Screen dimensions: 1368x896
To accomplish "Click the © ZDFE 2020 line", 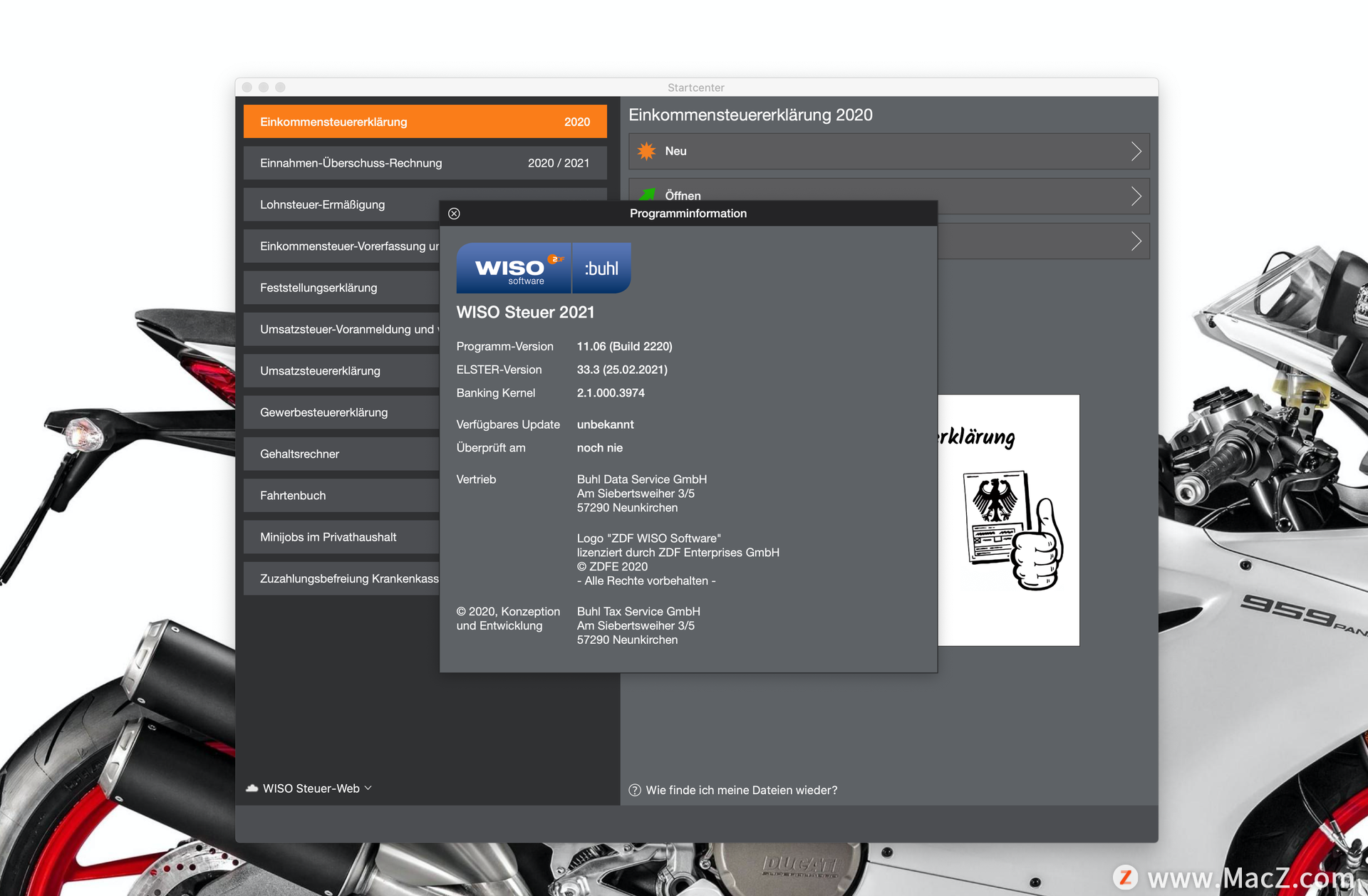I will coord(612,566).
